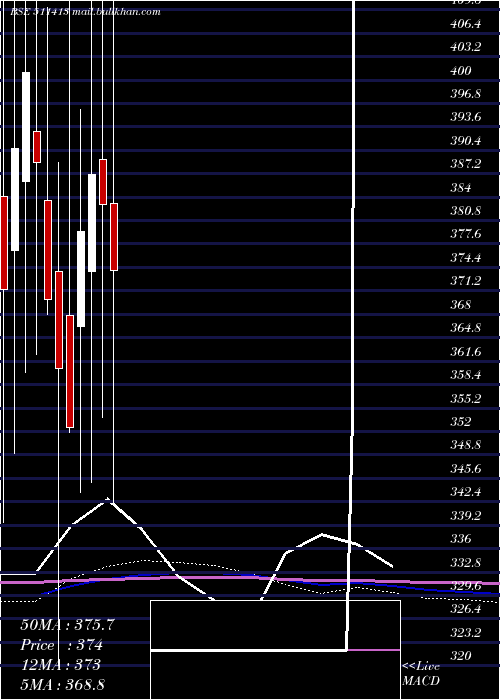Click the 371.2 price axis value
The image size is (500, 700).
(x=466, y=281)
